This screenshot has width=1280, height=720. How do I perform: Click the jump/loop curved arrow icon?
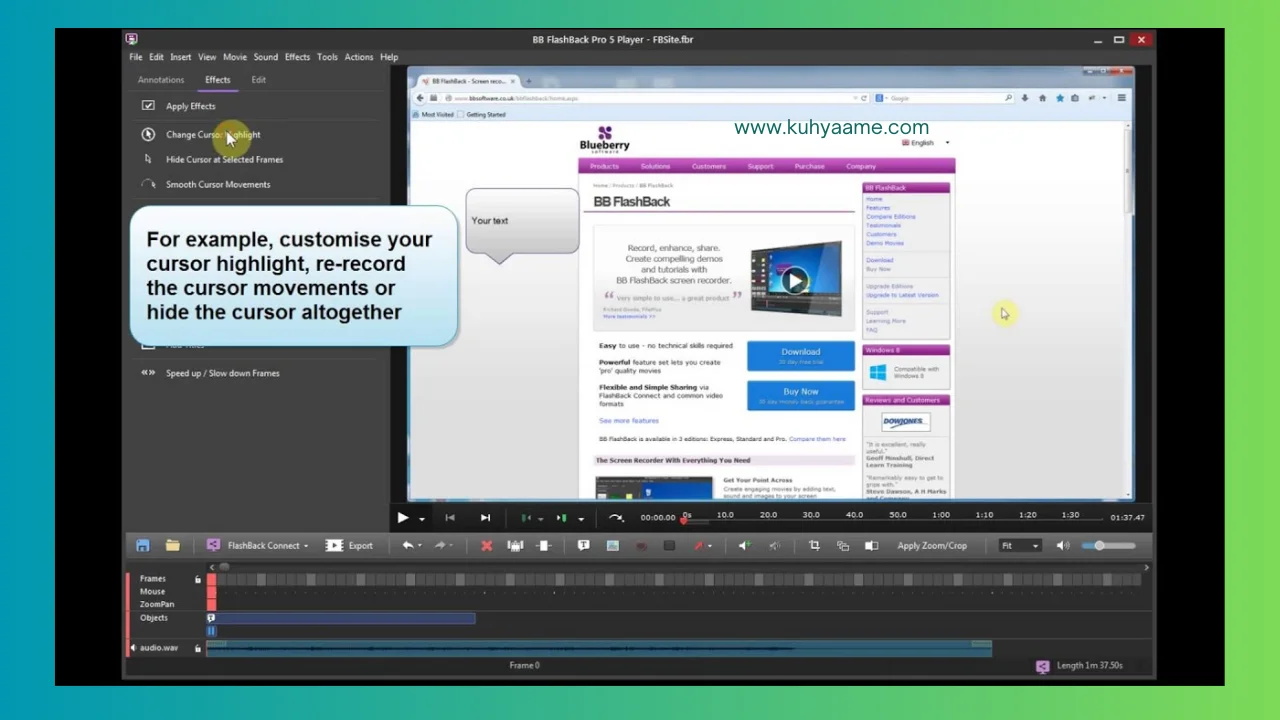pyautogui.click(x=616, y=517)
